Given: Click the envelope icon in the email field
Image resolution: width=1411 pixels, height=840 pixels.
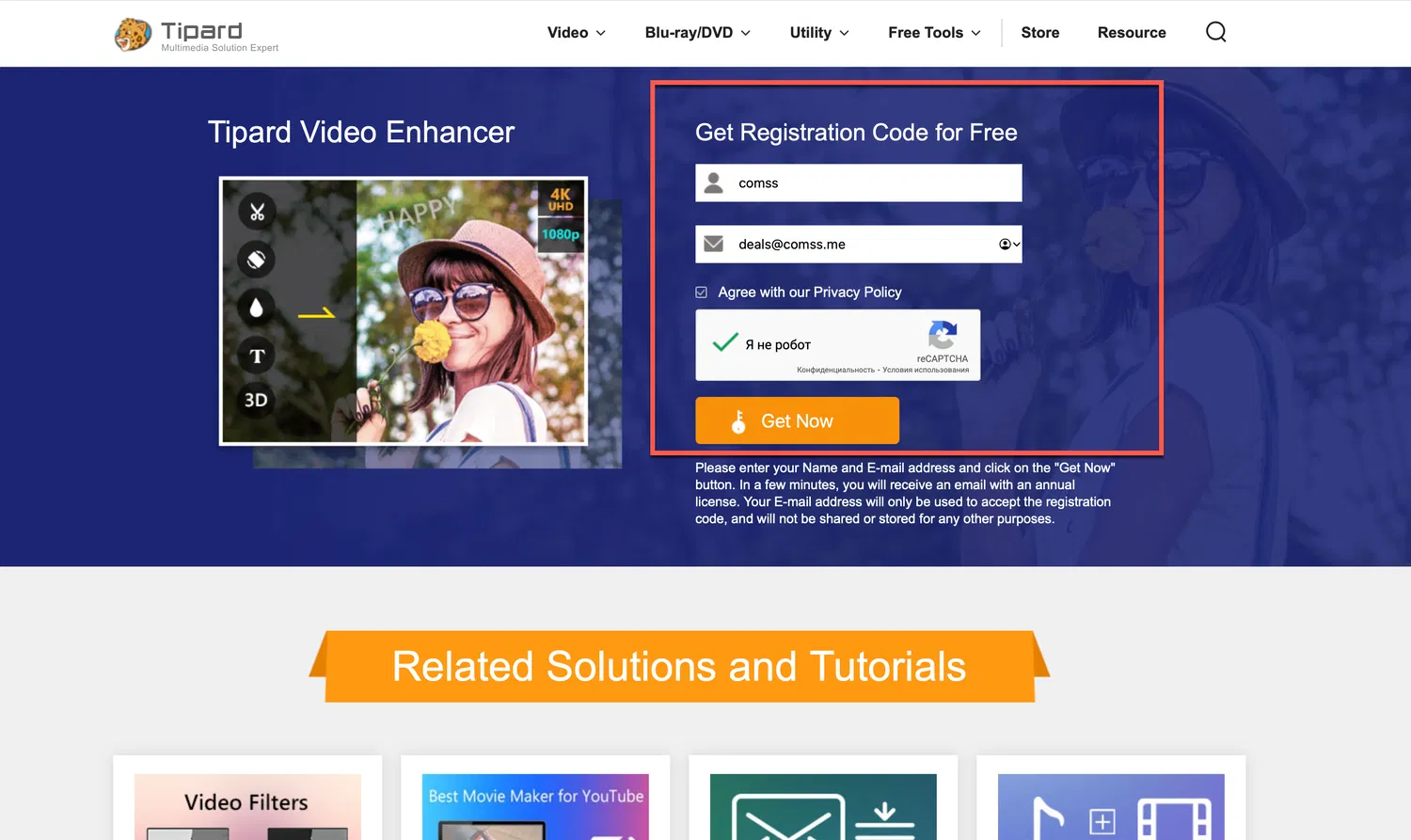Looking at the screenshot, I should click(x=713, y=244).
